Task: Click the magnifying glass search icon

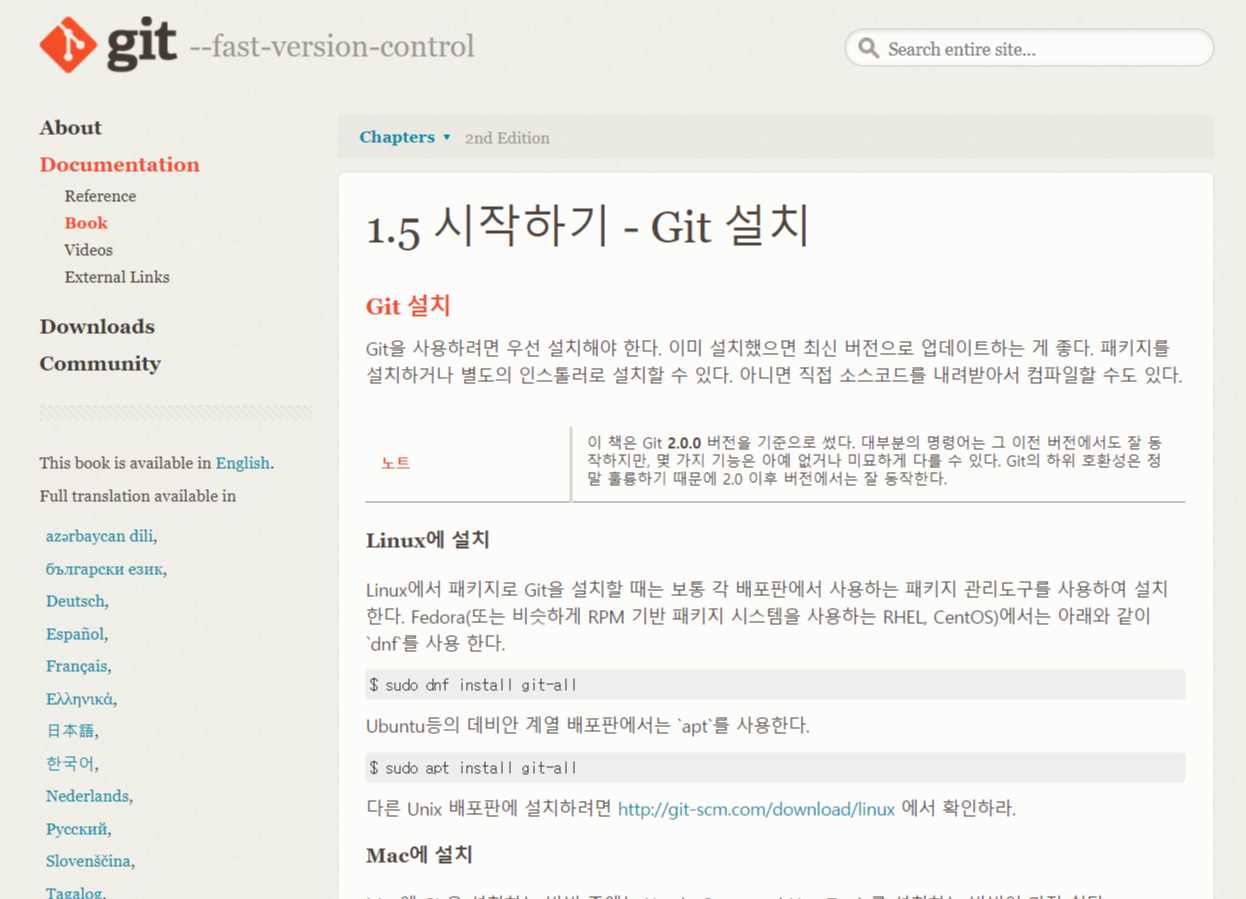Action: click(x=869, y=48)
